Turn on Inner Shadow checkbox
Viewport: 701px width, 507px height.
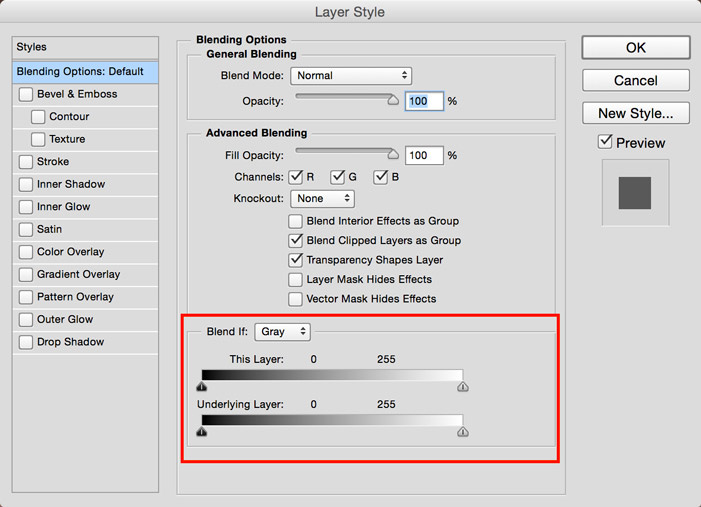click(x=26, y=184)
